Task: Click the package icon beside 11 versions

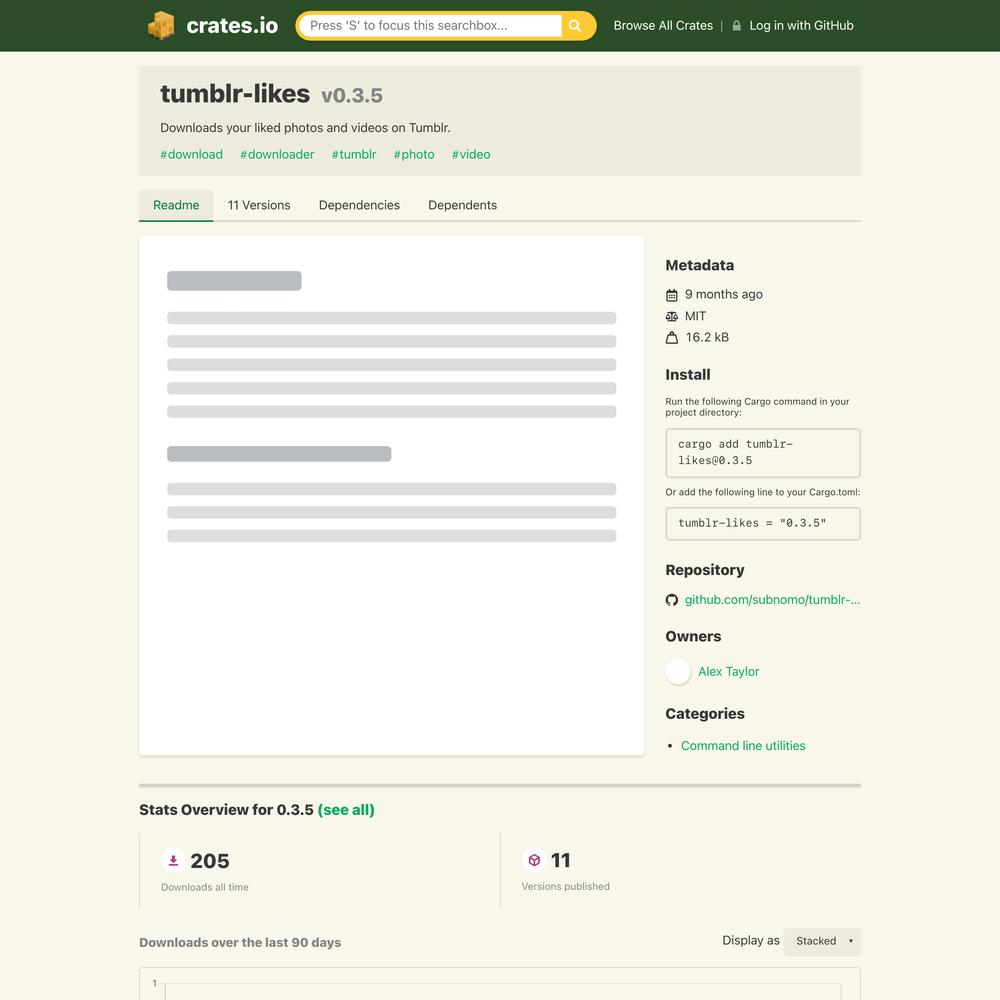Action: coord(534,860)
